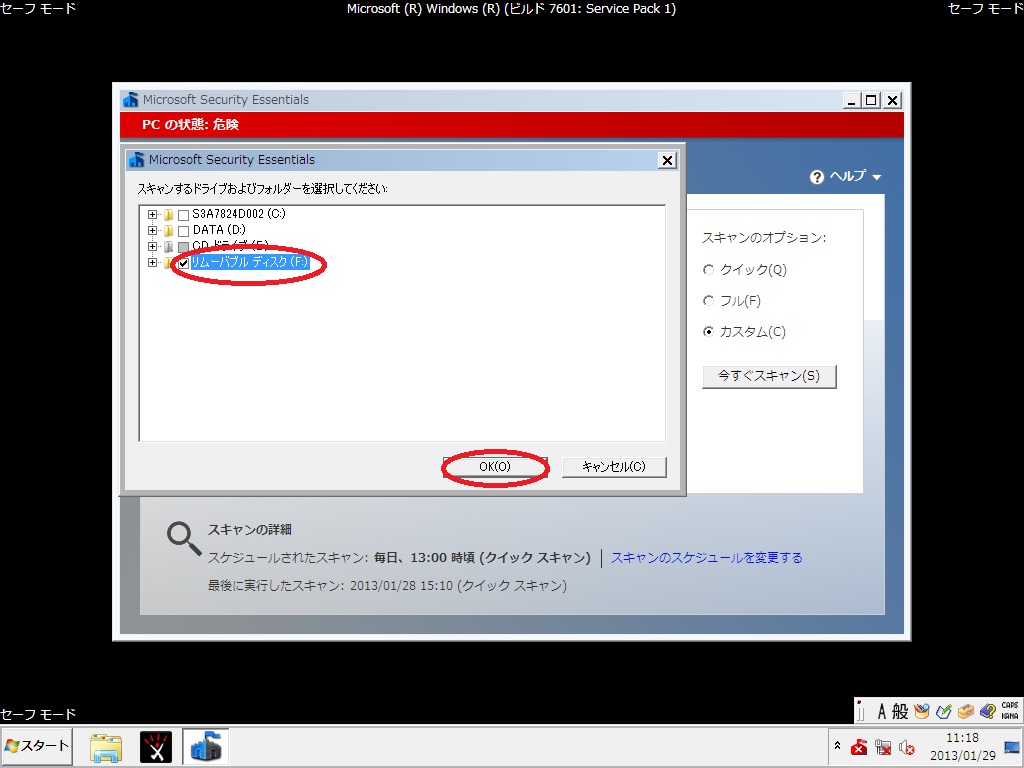
Task: Click the muted volume tray icon
Action: tap(906, 747)
